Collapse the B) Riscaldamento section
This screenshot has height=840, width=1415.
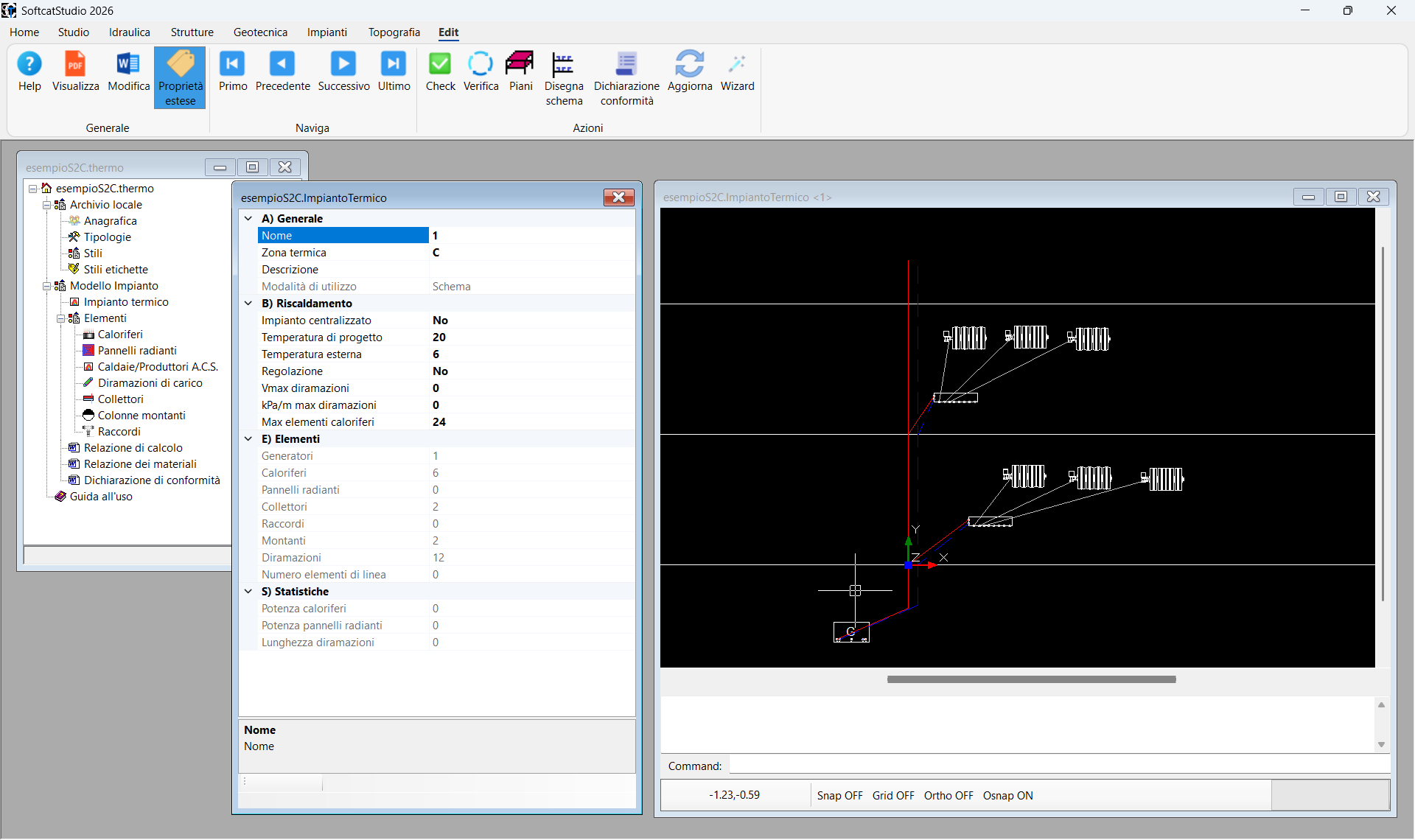(x=248, y=304)
